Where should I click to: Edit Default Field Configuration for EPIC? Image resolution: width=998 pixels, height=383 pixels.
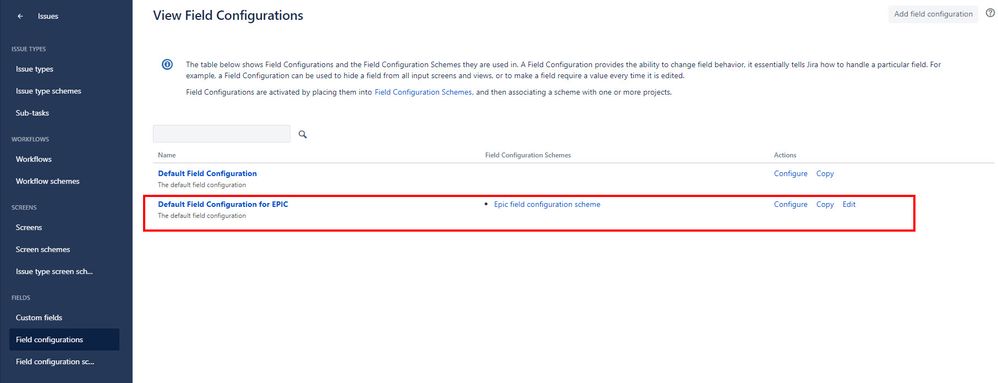tap(849, 205)
